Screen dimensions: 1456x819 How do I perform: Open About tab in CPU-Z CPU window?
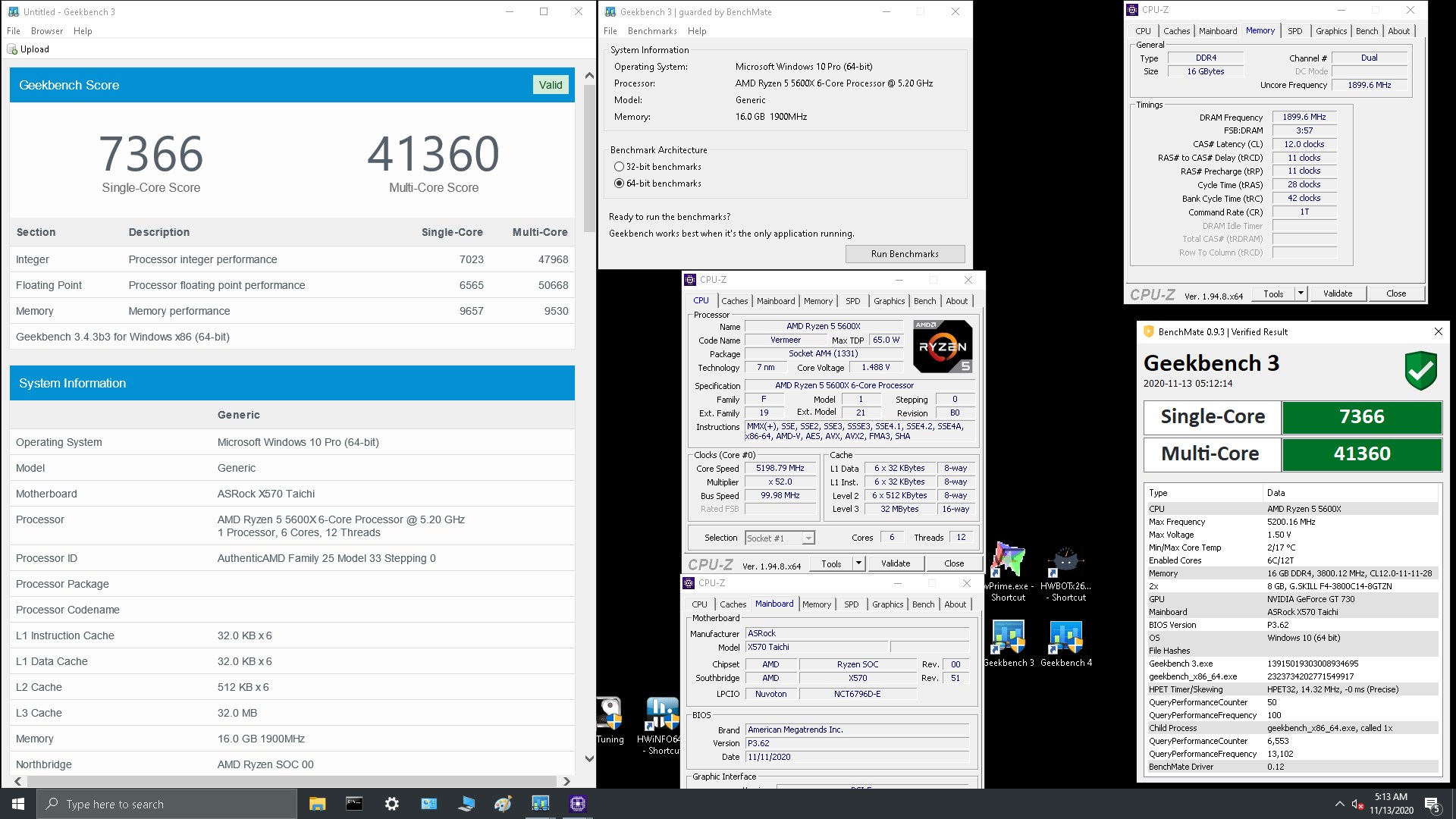(956, 301)
